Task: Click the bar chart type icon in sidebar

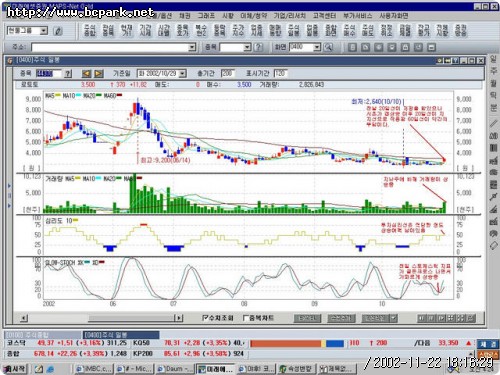Action: (494, 148)
